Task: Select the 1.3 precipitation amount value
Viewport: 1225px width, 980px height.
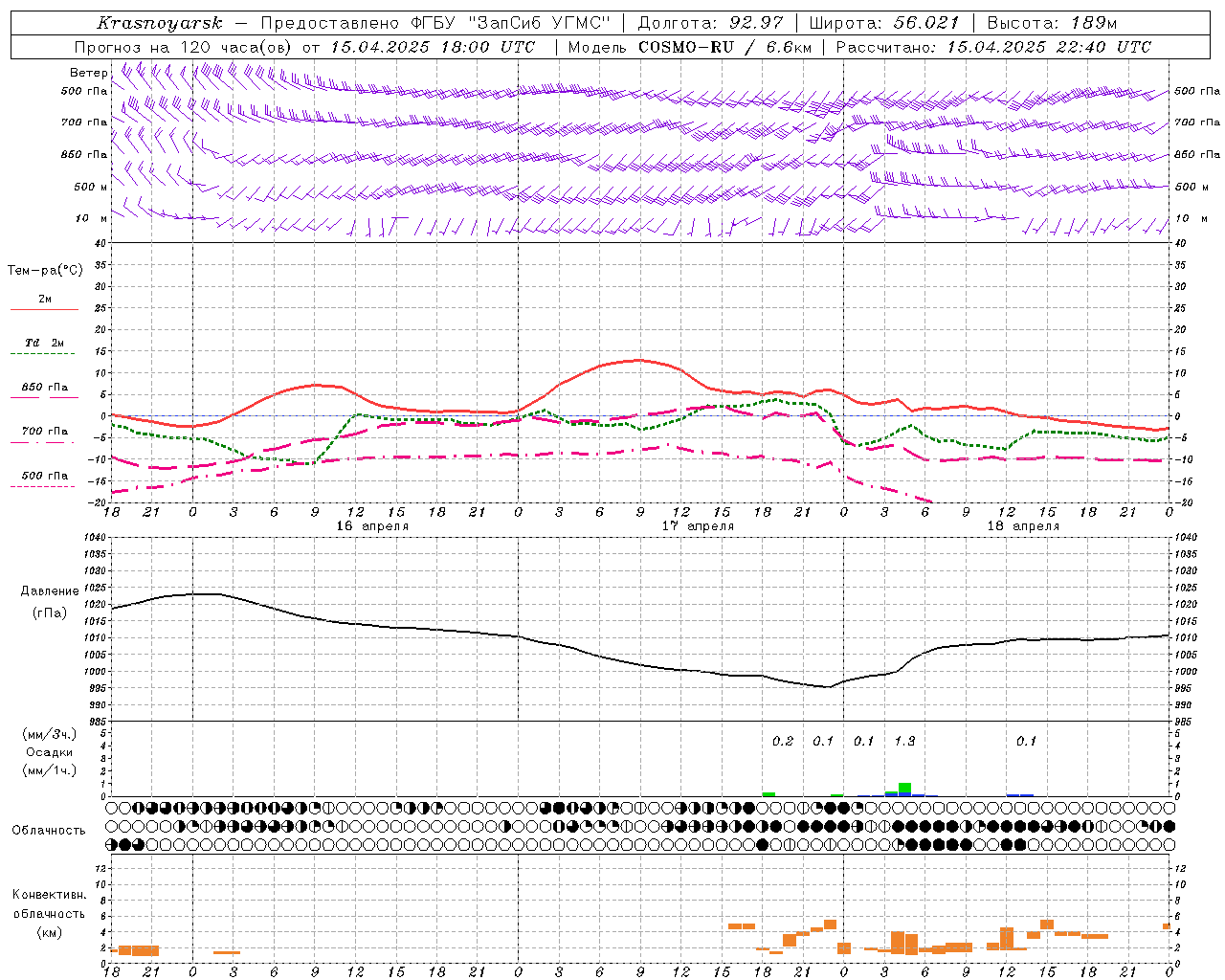Action: [904, 741]
